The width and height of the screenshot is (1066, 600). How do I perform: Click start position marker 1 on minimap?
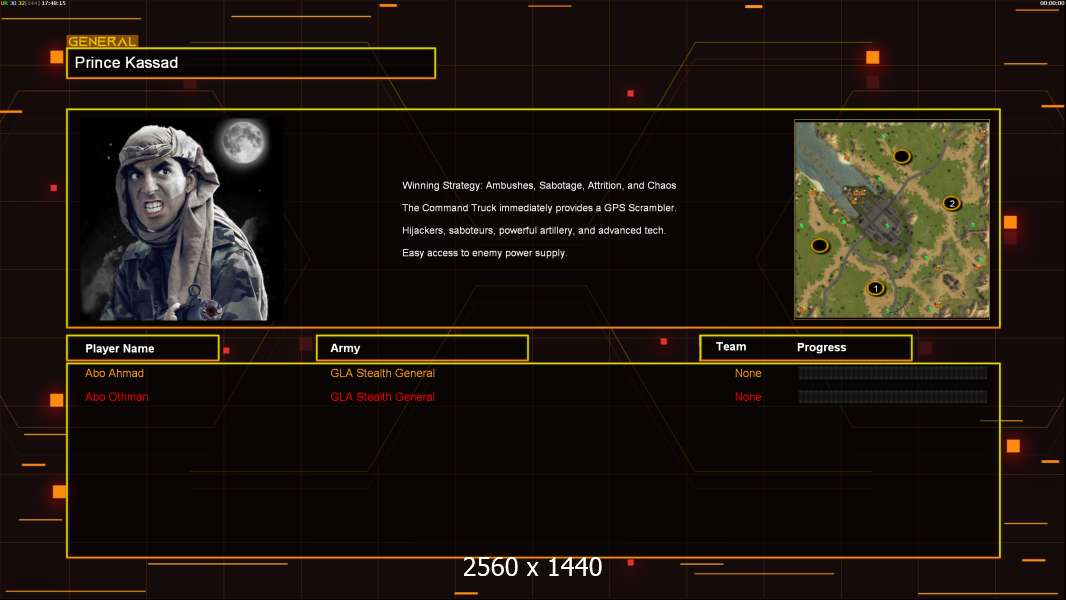pos(876,288)
